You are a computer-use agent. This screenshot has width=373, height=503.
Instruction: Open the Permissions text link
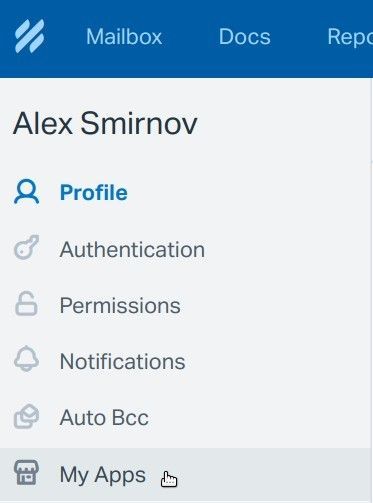(x=120, y=305)
